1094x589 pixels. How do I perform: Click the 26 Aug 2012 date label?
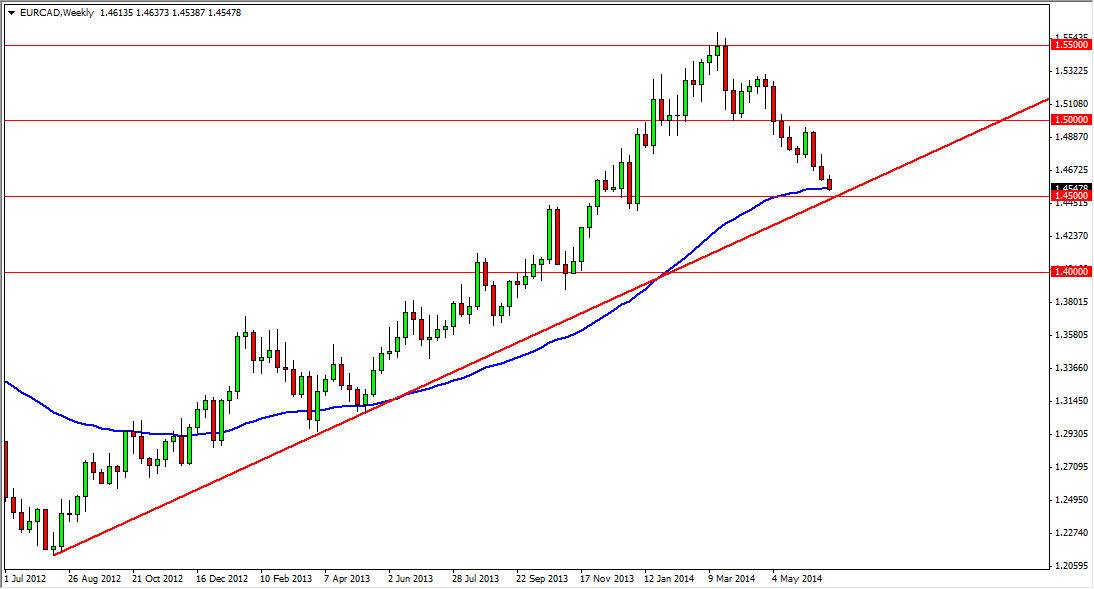(x=95, y=579)
